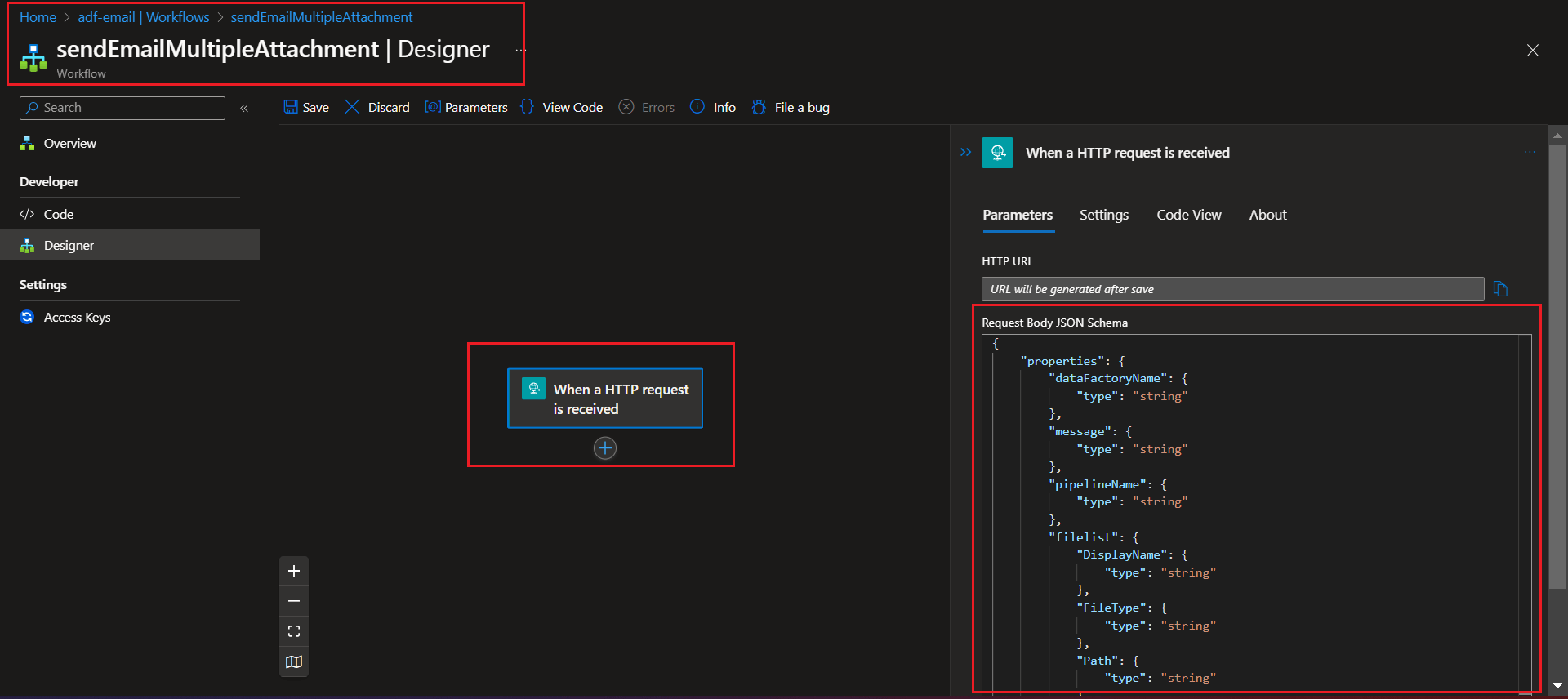Image resolution: width=1568 pixels, height=699 pixels.
Task: Click the Designer sidebar icon
Action: click(x=27, y=245)
